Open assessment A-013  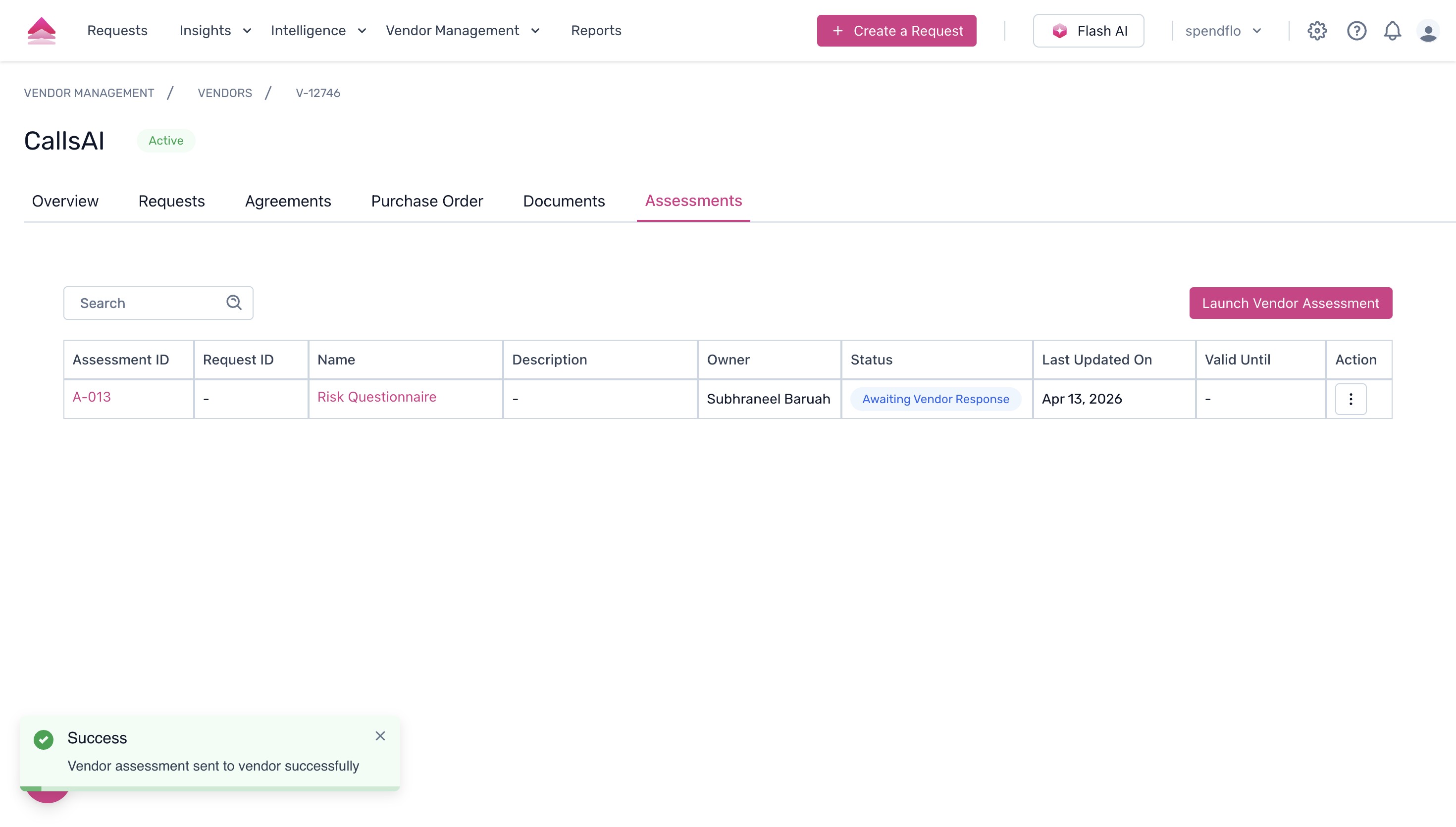(x=92, y=397)
